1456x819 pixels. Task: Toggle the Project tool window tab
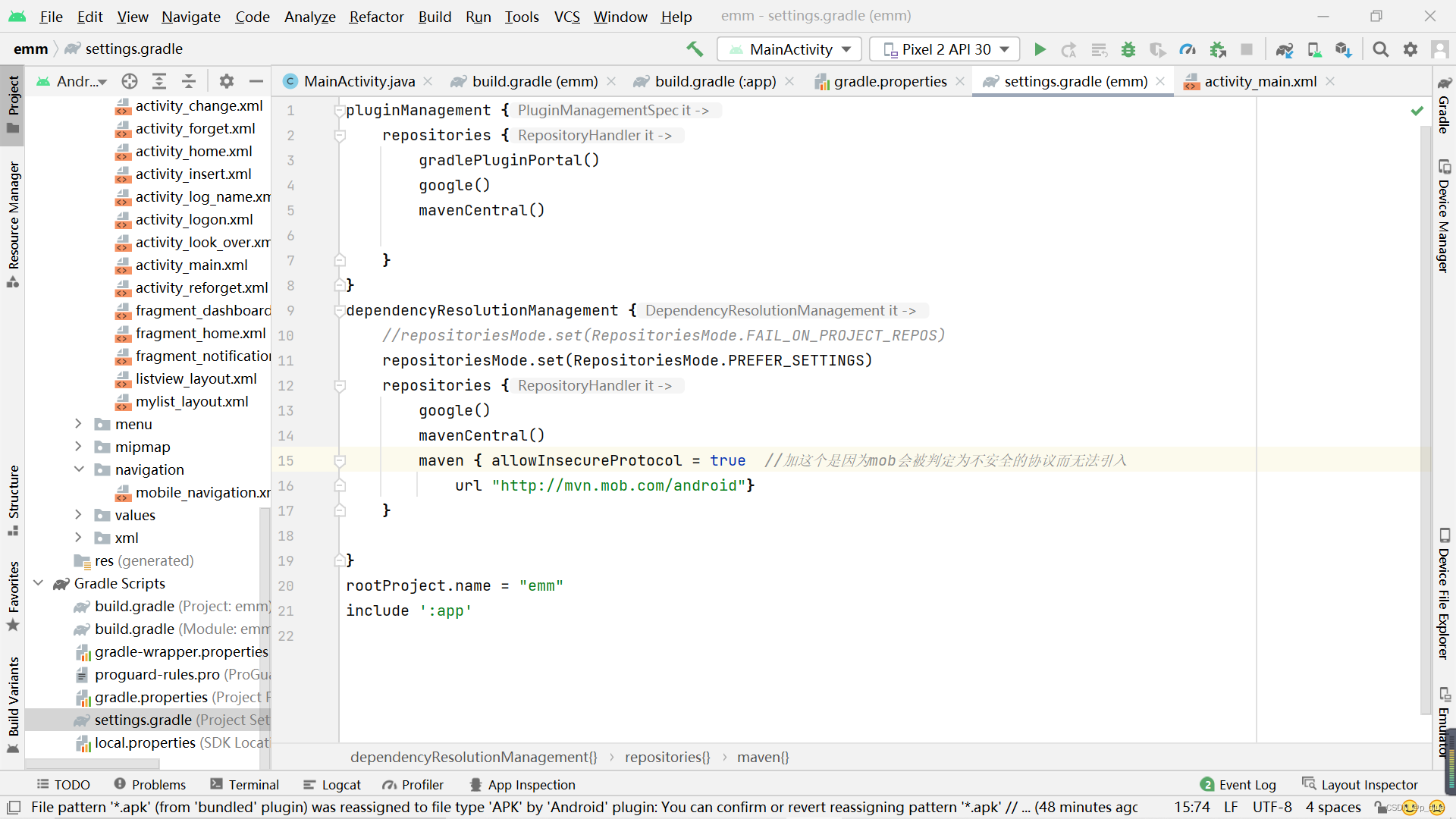[x=13, y=105]
